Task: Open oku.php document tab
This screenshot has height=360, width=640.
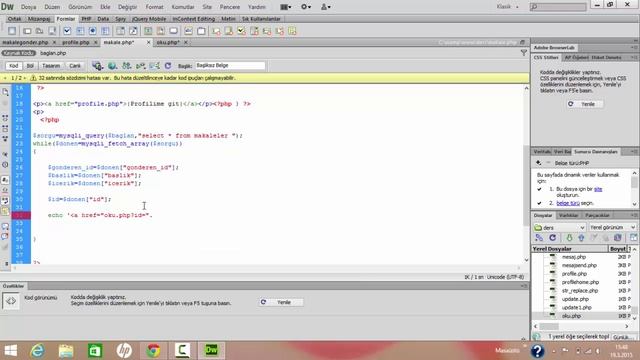Action: click(x=168, y=42)
